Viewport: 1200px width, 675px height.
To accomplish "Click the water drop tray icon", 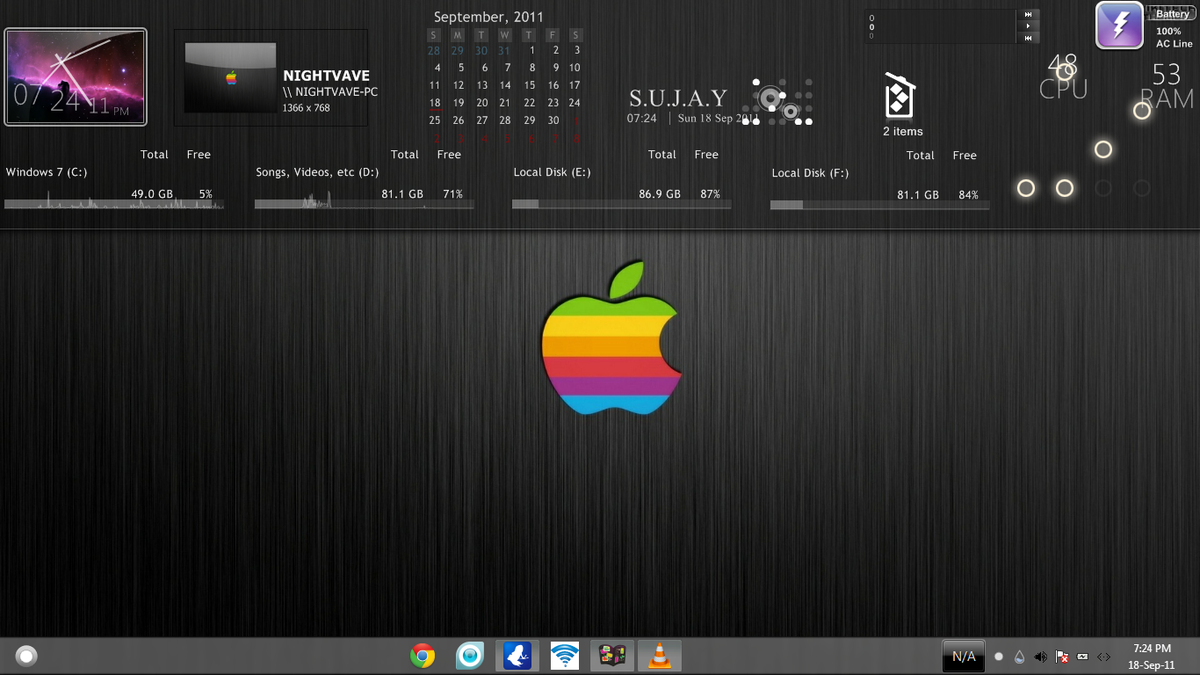I will click(1019, 657).
